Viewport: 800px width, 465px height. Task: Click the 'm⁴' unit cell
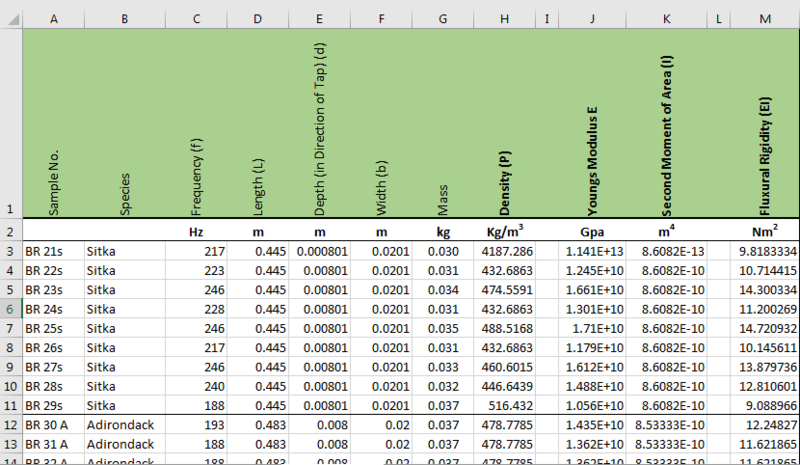(x=667, y=232)
